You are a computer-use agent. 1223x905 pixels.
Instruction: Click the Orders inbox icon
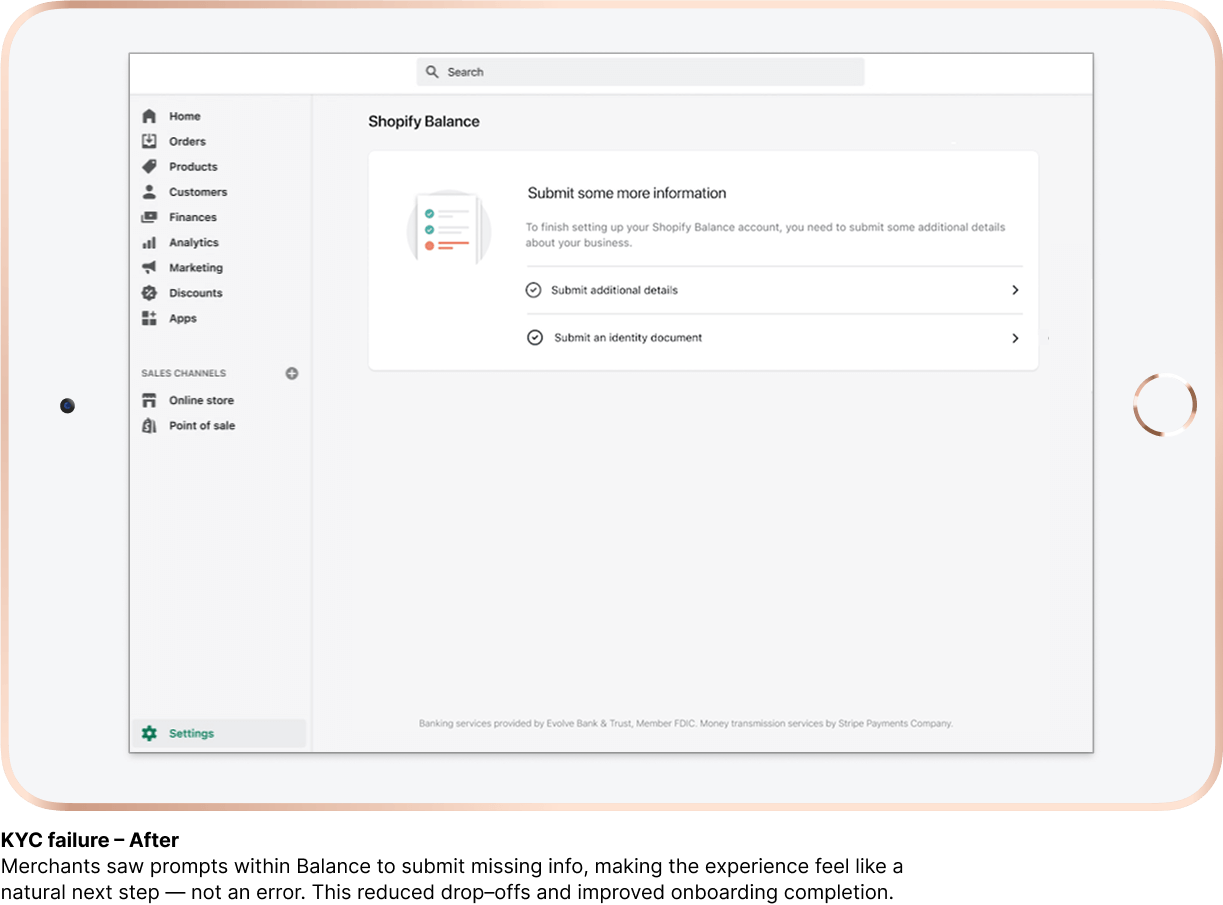pos(149,141)
